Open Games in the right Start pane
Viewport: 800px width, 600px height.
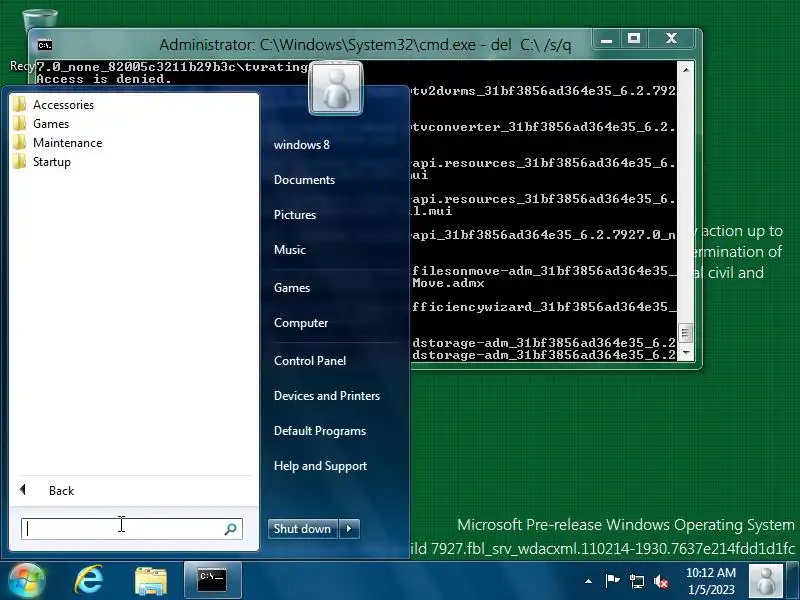point(291,288)
